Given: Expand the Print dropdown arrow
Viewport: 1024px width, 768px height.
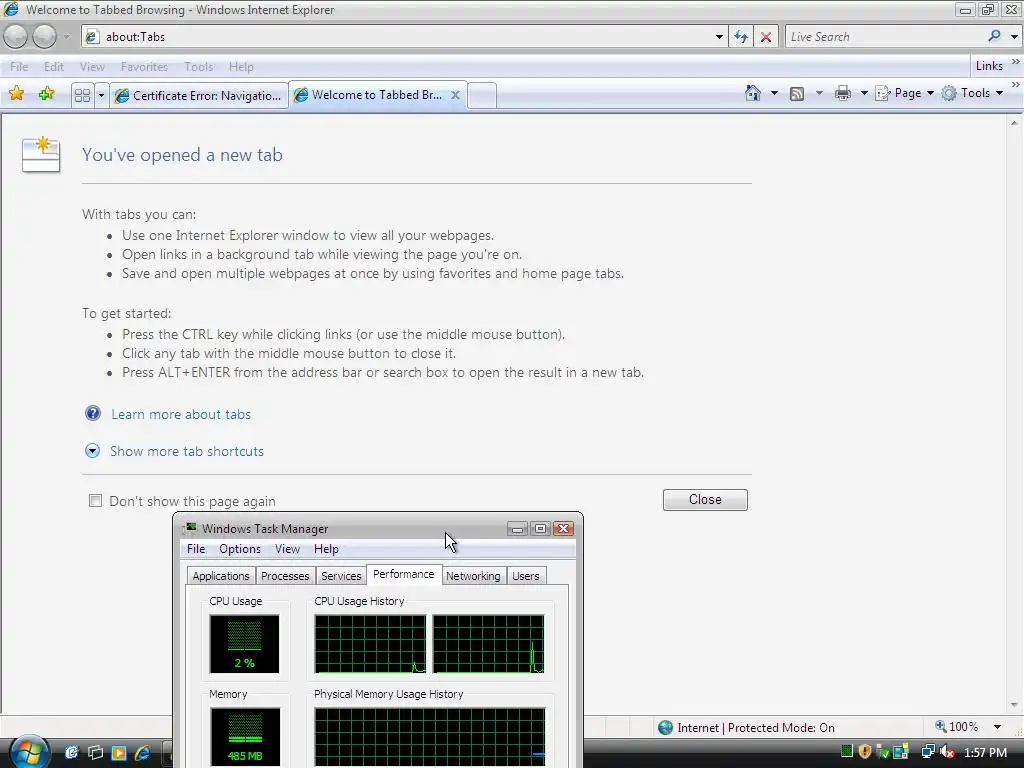Looking at the screenshot, I should pos(864,93).
